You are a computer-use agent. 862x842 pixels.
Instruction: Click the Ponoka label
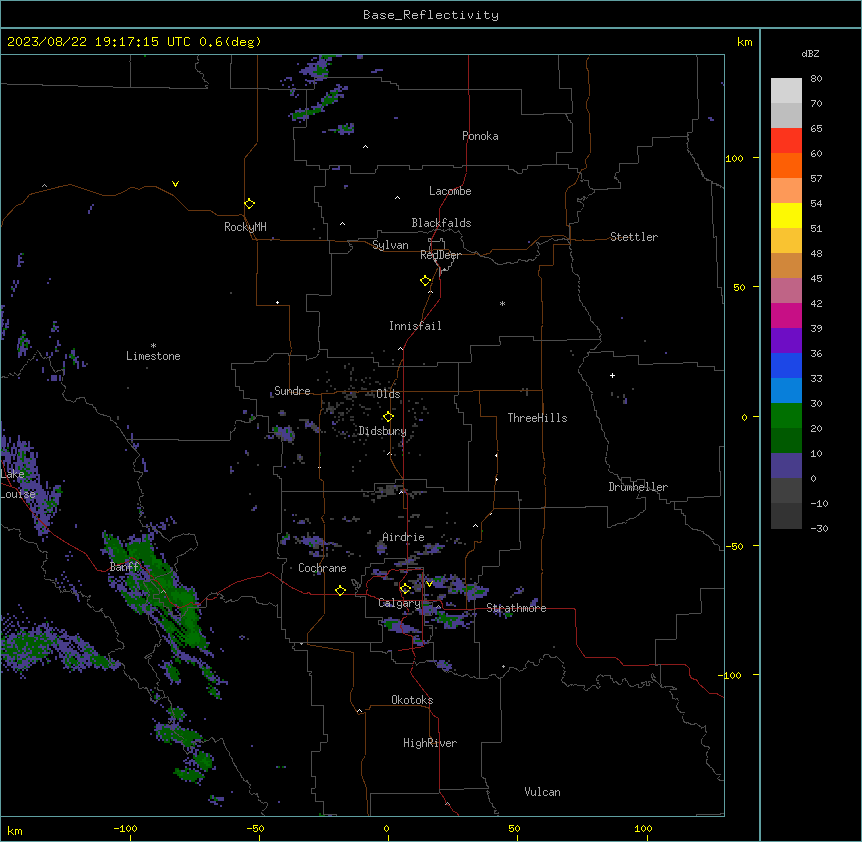480,136
